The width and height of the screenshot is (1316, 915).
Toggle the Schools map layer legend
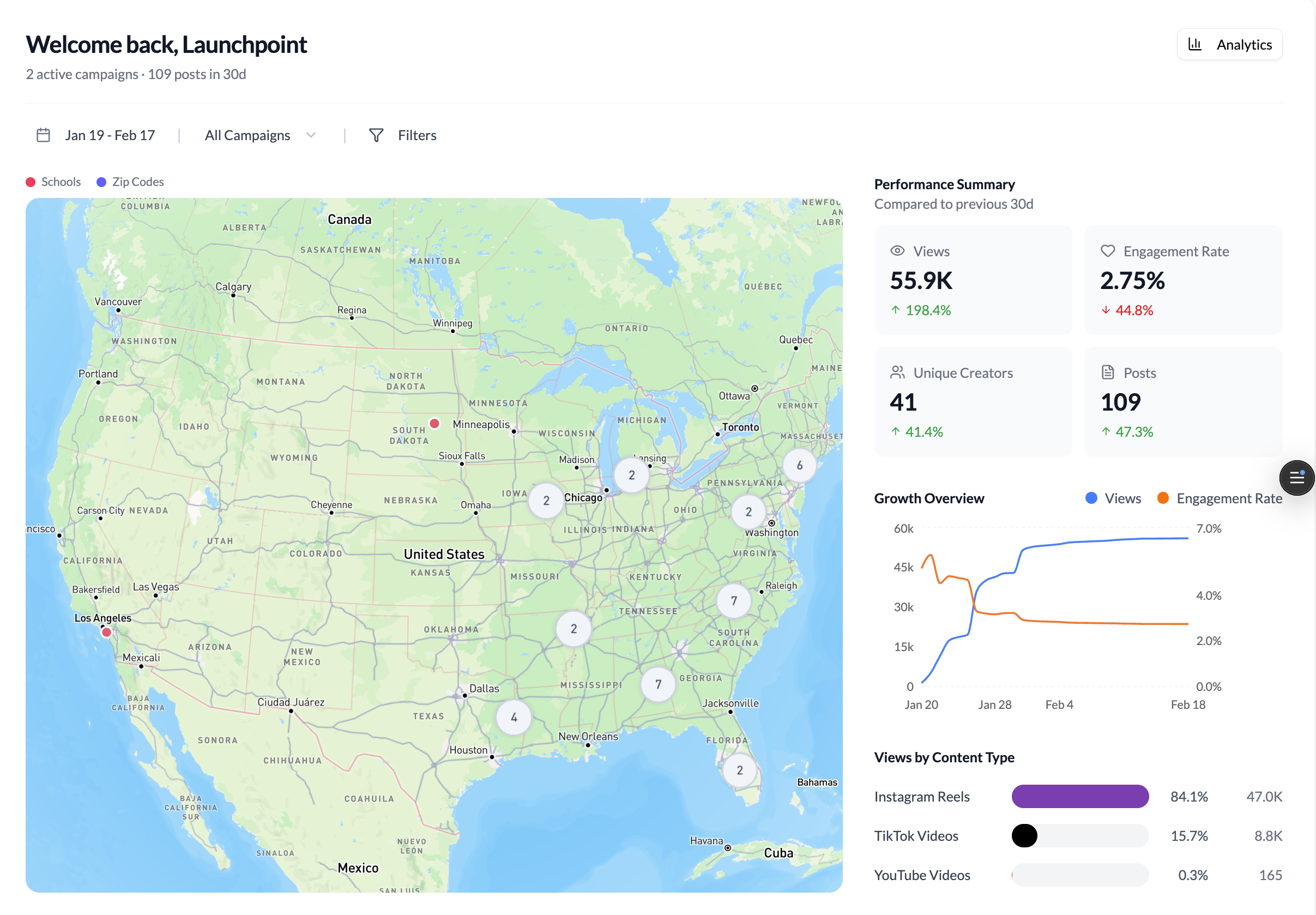(x=53, y=181)
